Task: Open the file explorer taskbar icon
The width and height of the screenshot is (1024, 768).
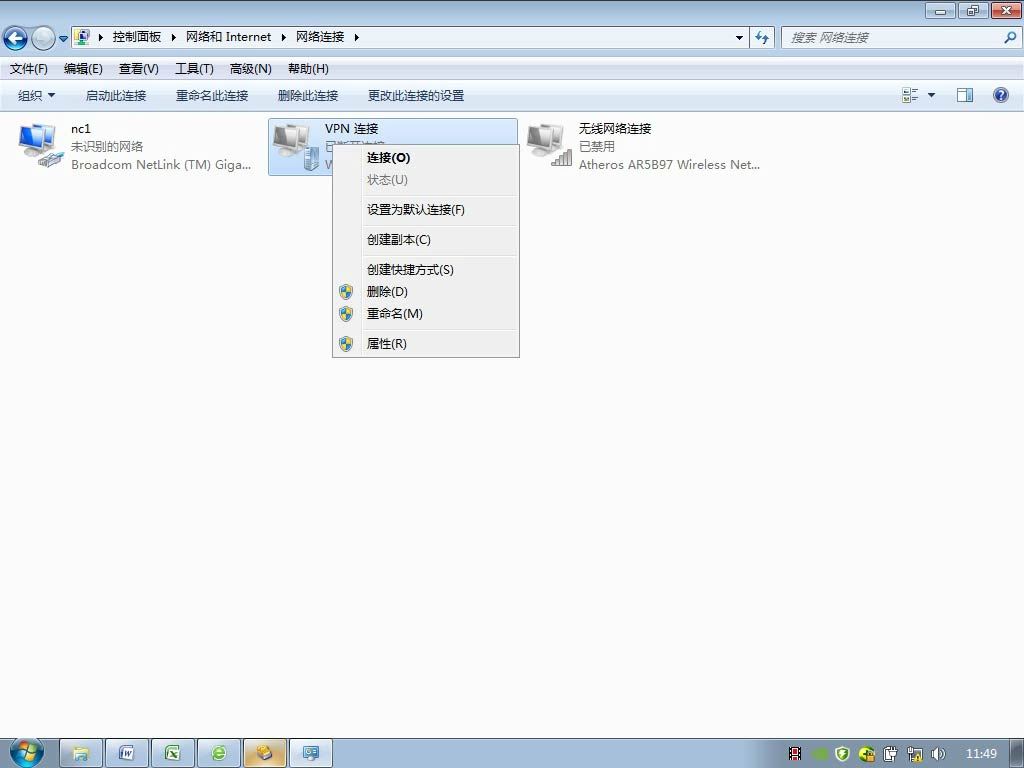Action: (81, 753)
